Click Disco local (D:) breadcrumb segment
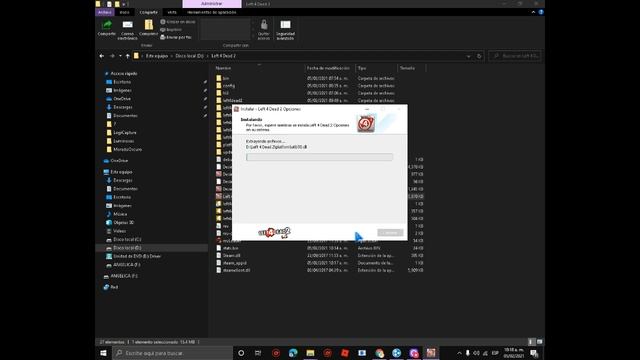640x360 pixels. 189,56
